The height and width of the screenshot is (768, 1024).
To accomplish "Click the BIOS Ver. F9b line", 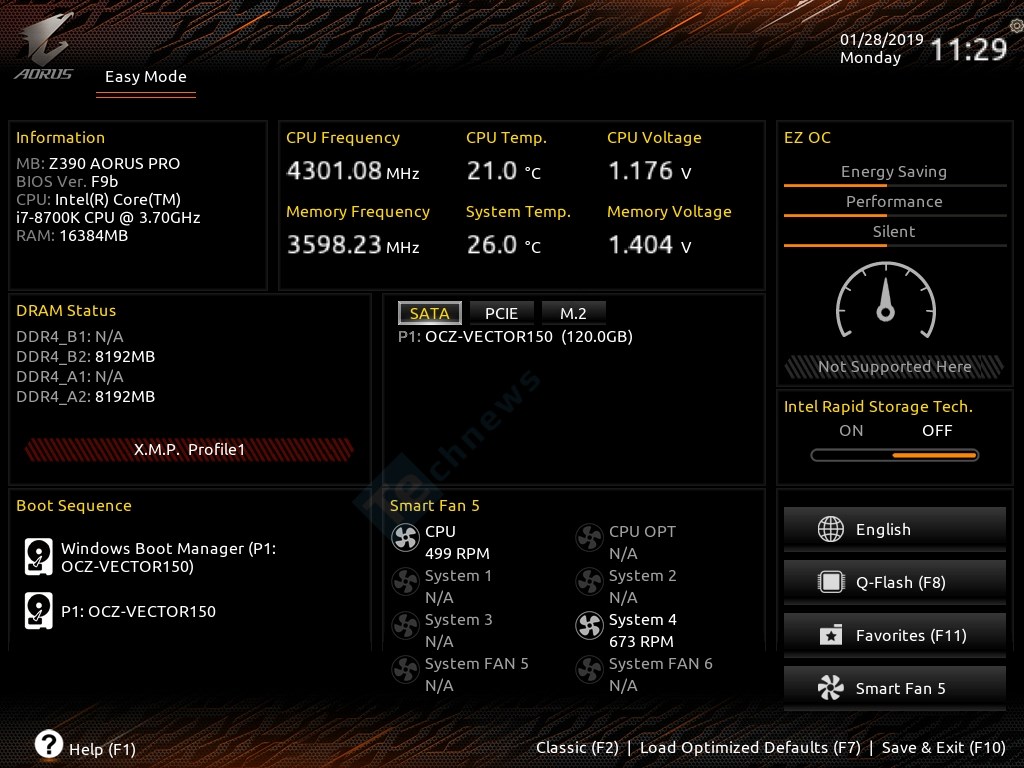I will click(67, 181).
